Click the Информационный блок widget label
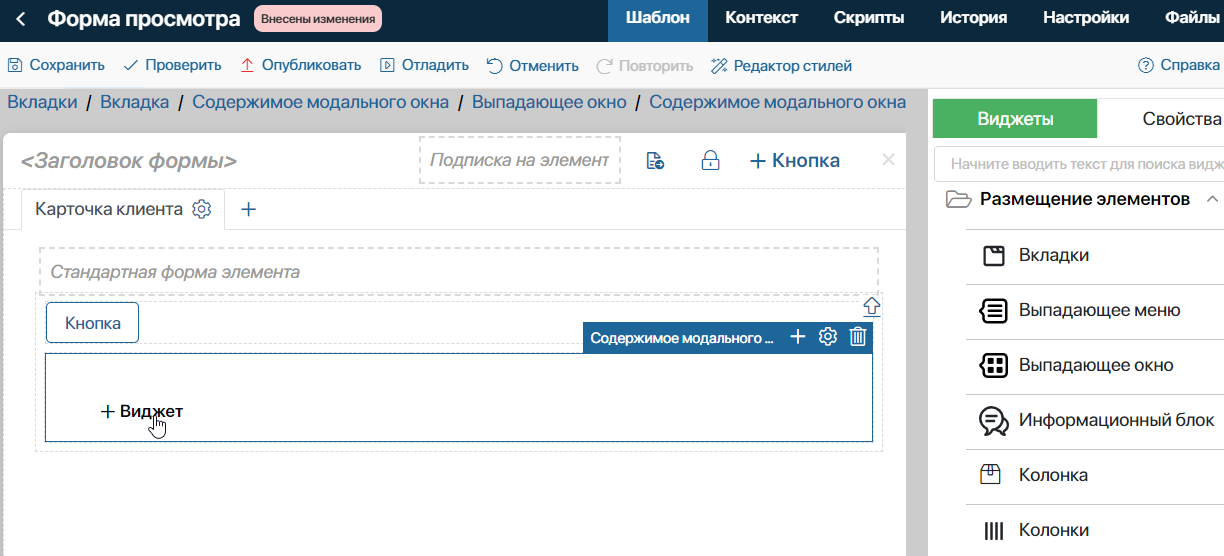This screenshot has width=1224, height=556. (1117, 420)
